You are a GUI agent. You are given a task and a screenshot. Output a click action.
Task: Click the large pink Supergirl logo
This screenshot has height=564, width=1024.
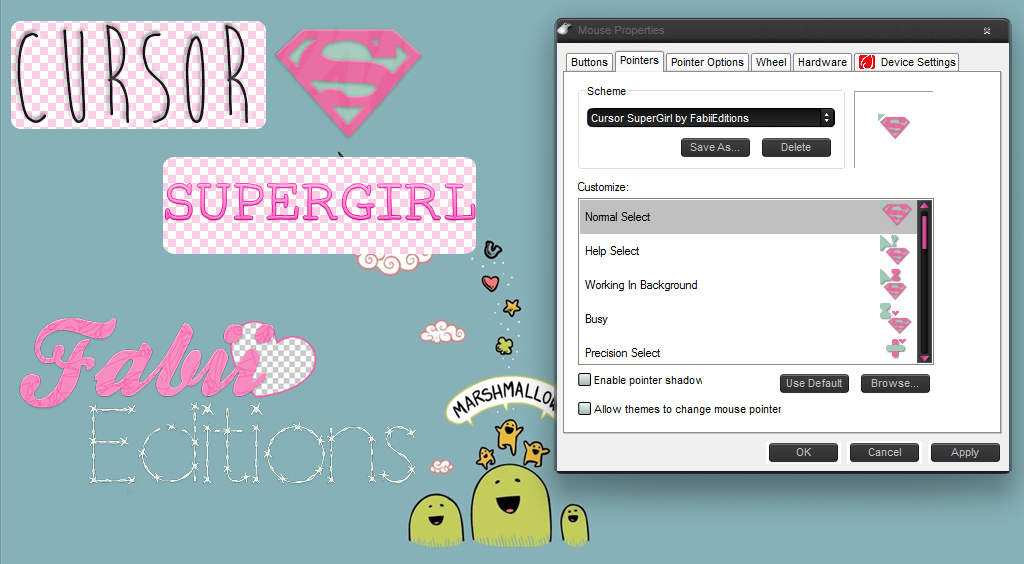click(x=348, y=82)
